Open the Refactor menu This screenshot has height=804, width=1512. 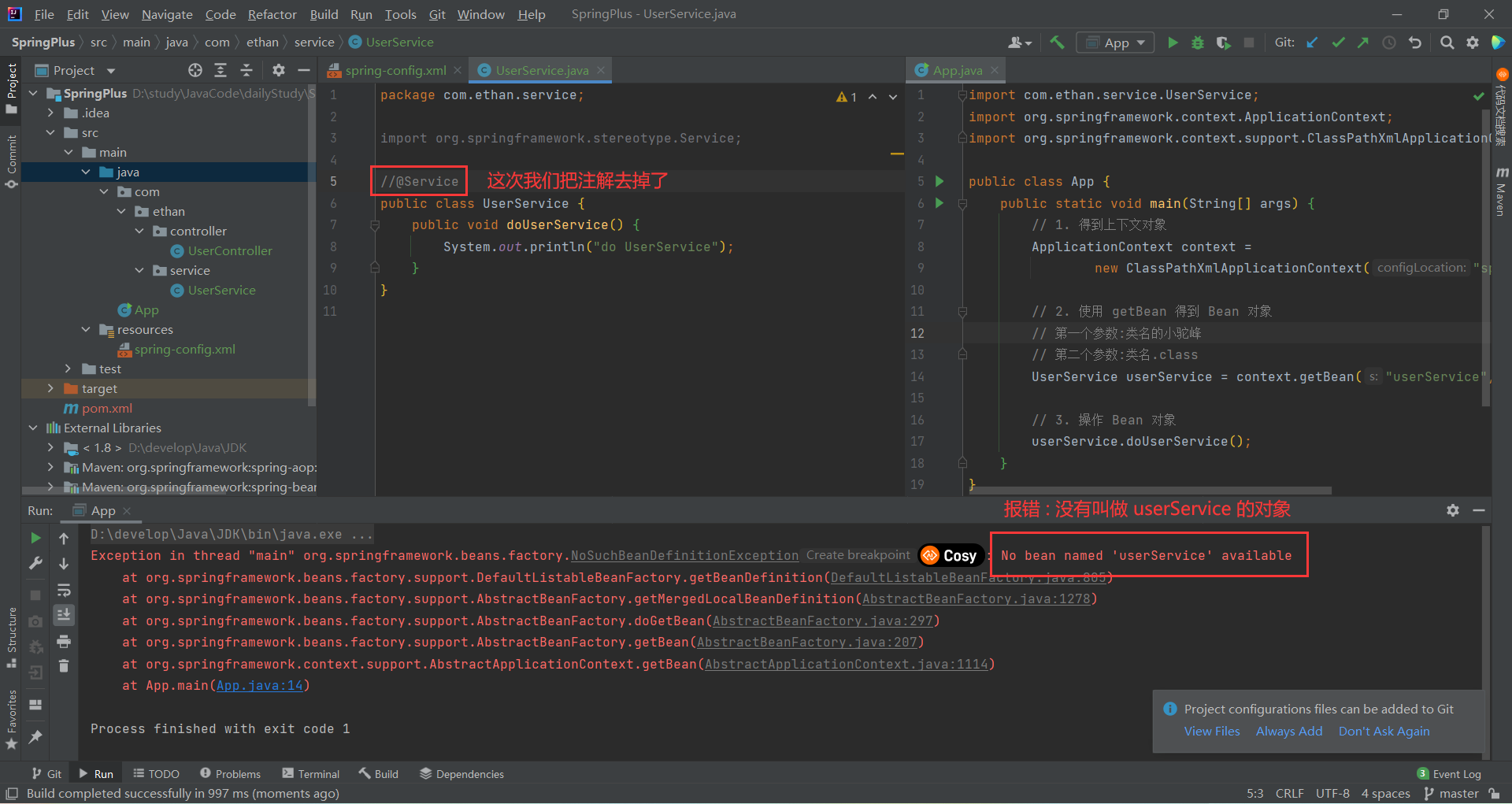272,14
